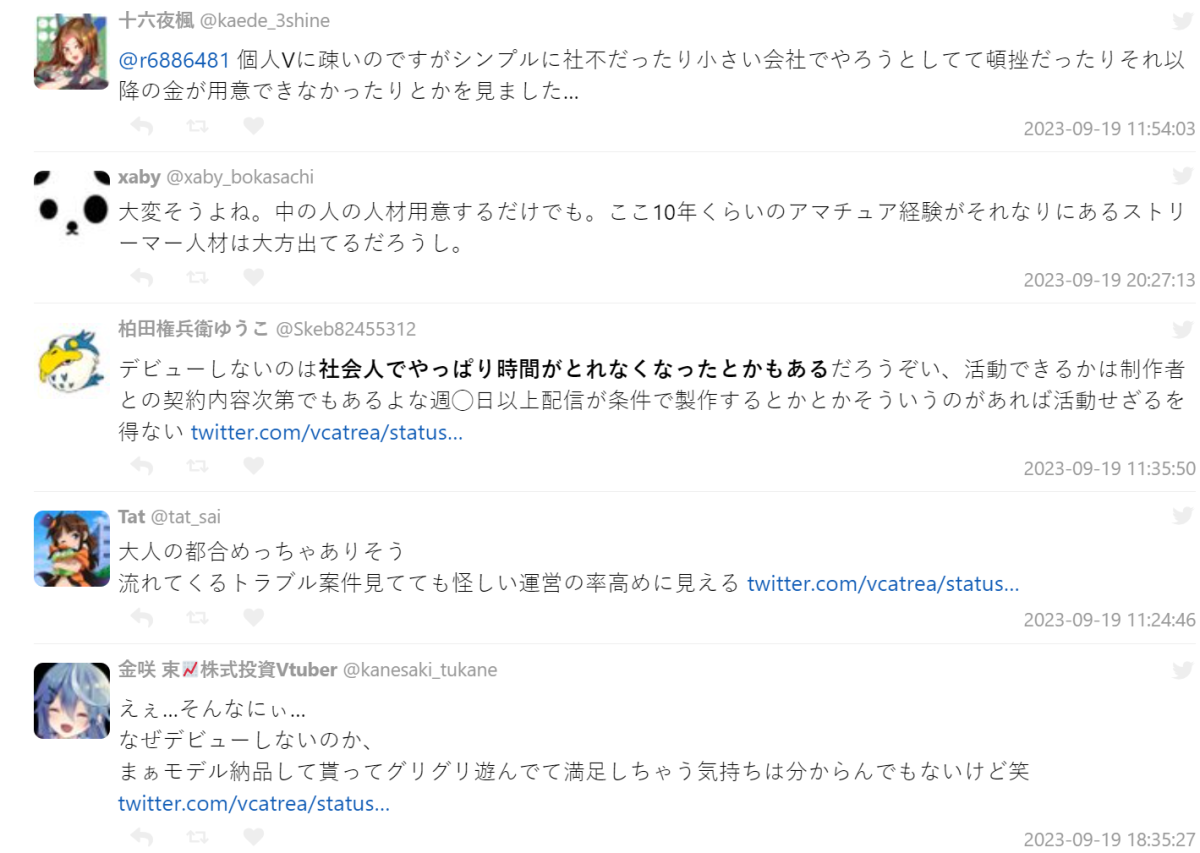Open the 2023-09-19 11:54:03 timestamp

1109,129
